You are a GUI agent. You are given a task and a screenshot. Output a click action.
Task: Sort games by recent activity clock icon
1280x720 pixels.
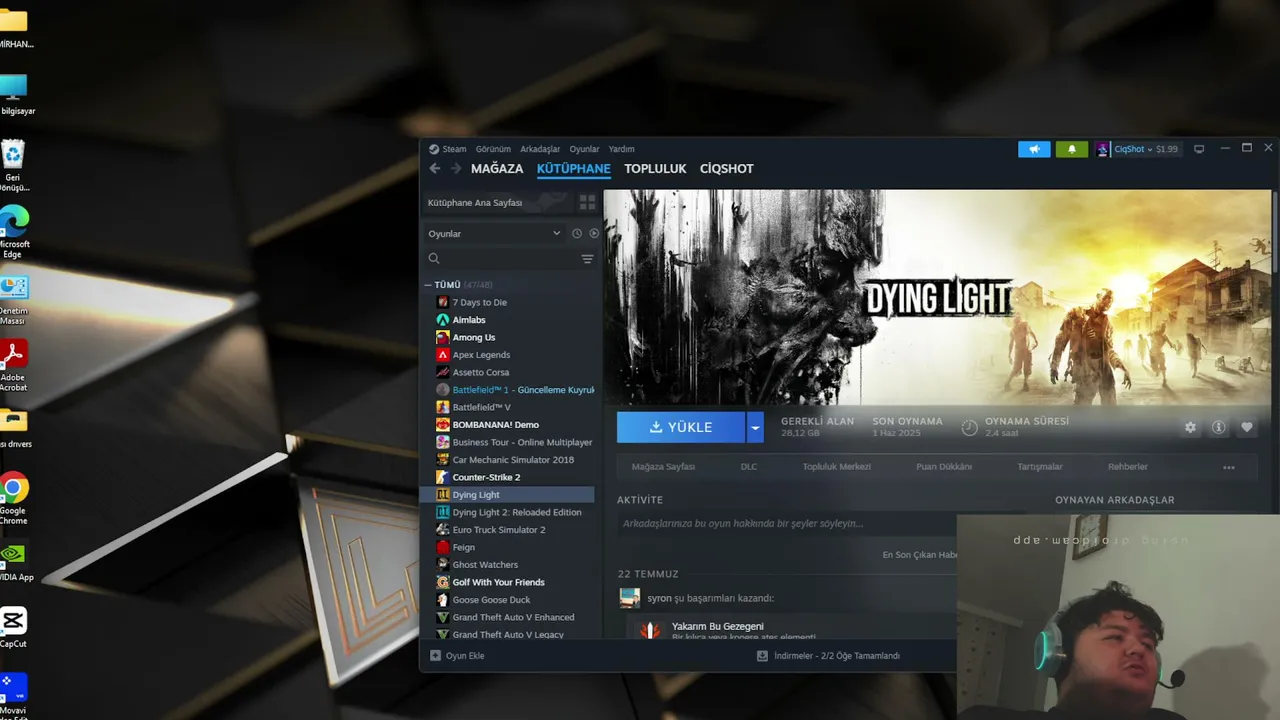[x=576, y=233]
